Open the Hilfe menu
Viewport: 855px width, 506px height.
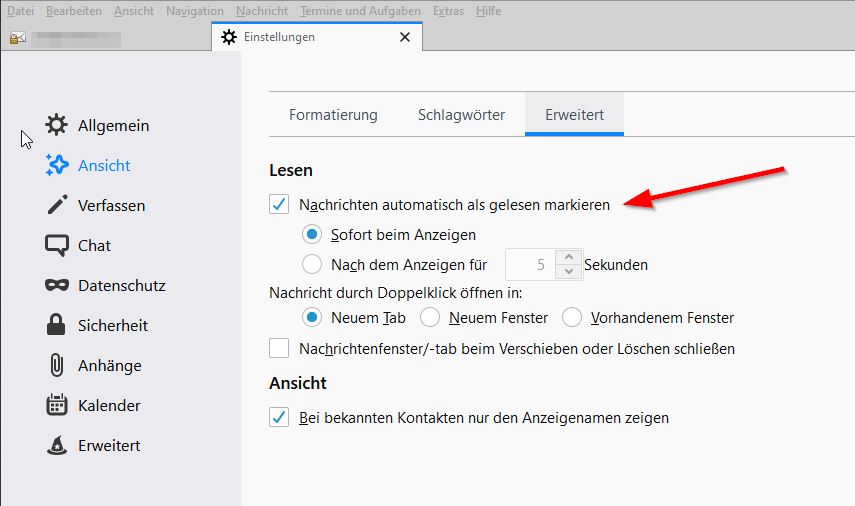click(x=488, y=11)
